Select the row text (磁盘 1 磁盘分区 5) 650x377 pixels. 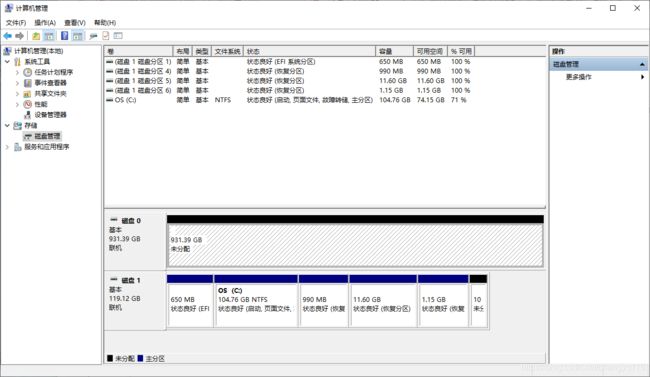point(143,81)
